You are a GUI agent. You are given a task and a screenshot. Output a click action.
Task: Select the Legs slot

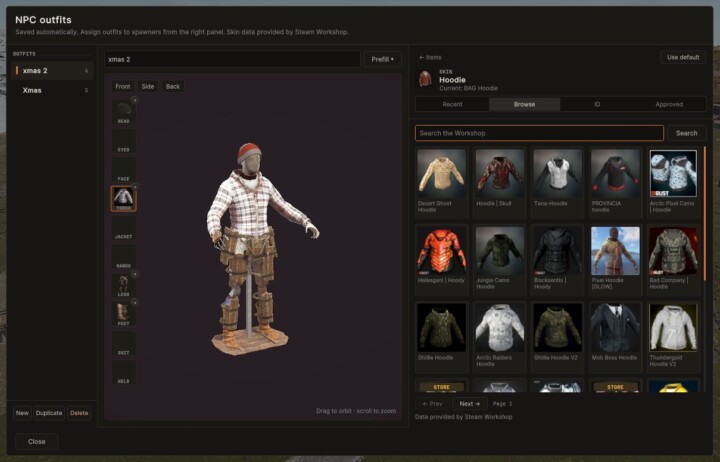click(x=124, y=286)
